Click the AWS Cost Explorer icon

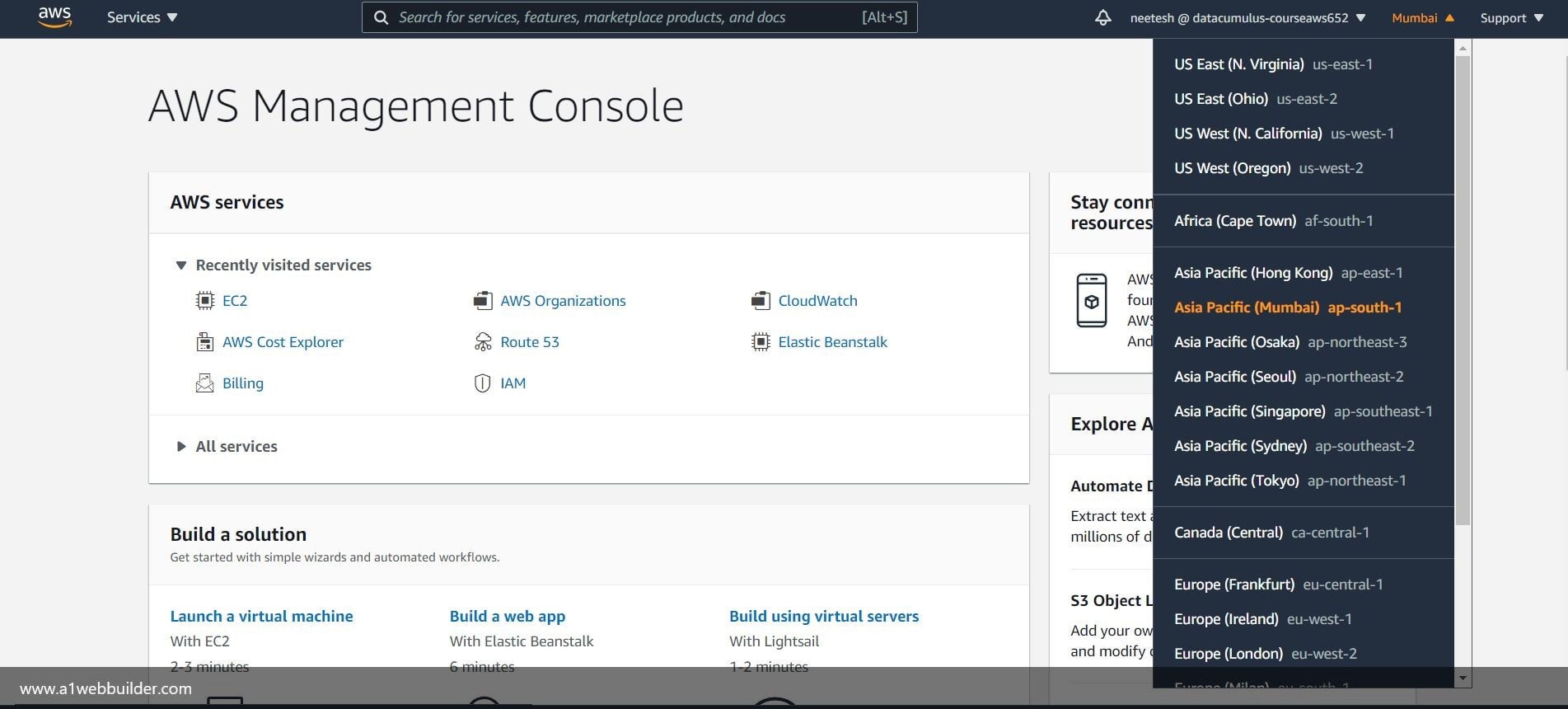coord(204,342)
